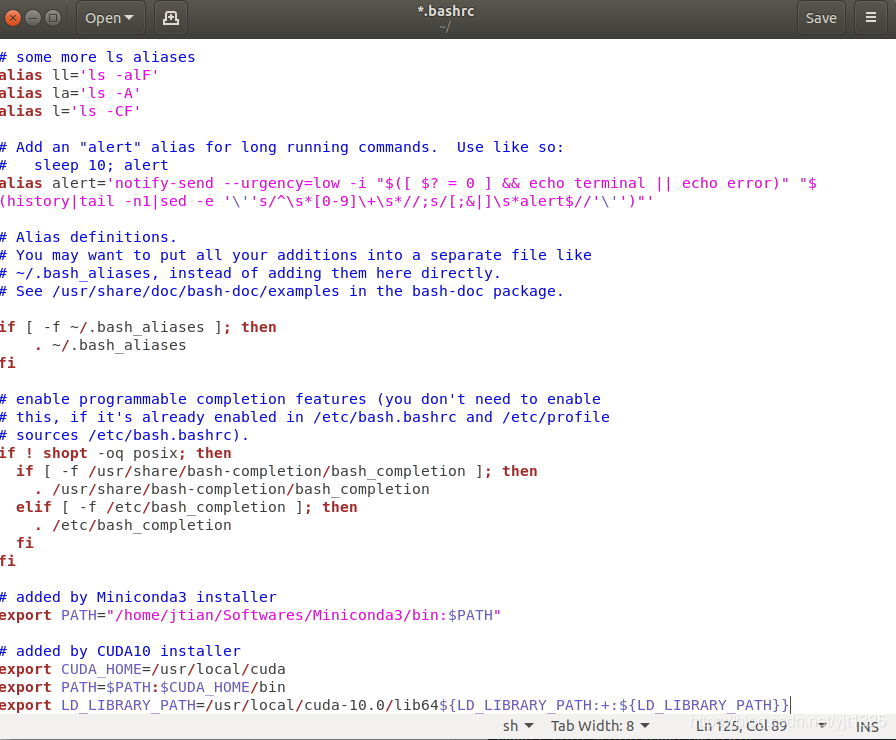This screenshot has width=896, height=740.
Task: Save the .bashrc file
Action: coord(821,18)
